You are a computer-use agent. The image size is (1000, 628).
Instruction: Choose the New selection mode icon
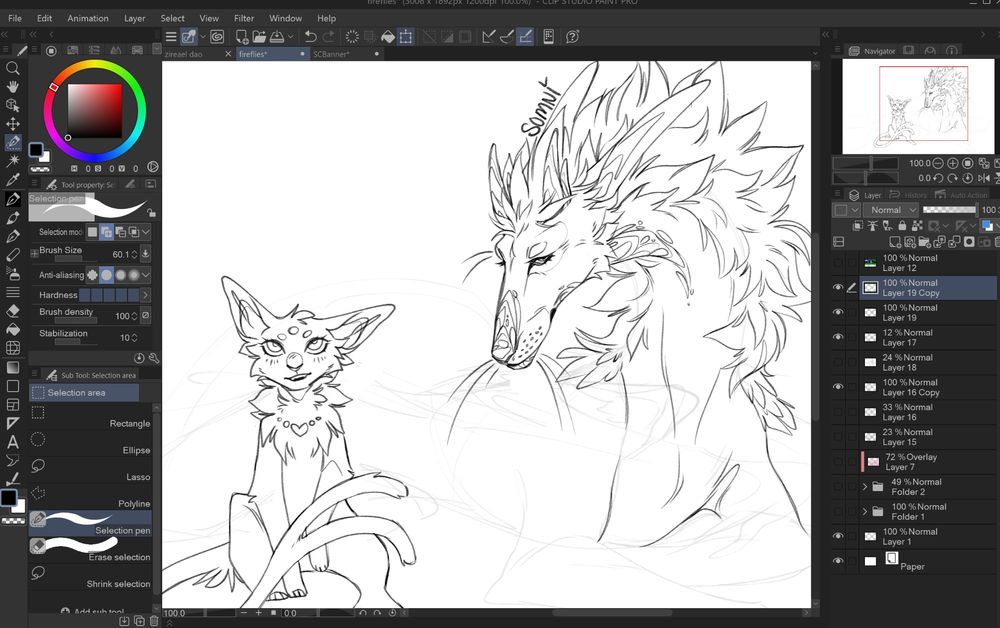[x=92, y=232]
